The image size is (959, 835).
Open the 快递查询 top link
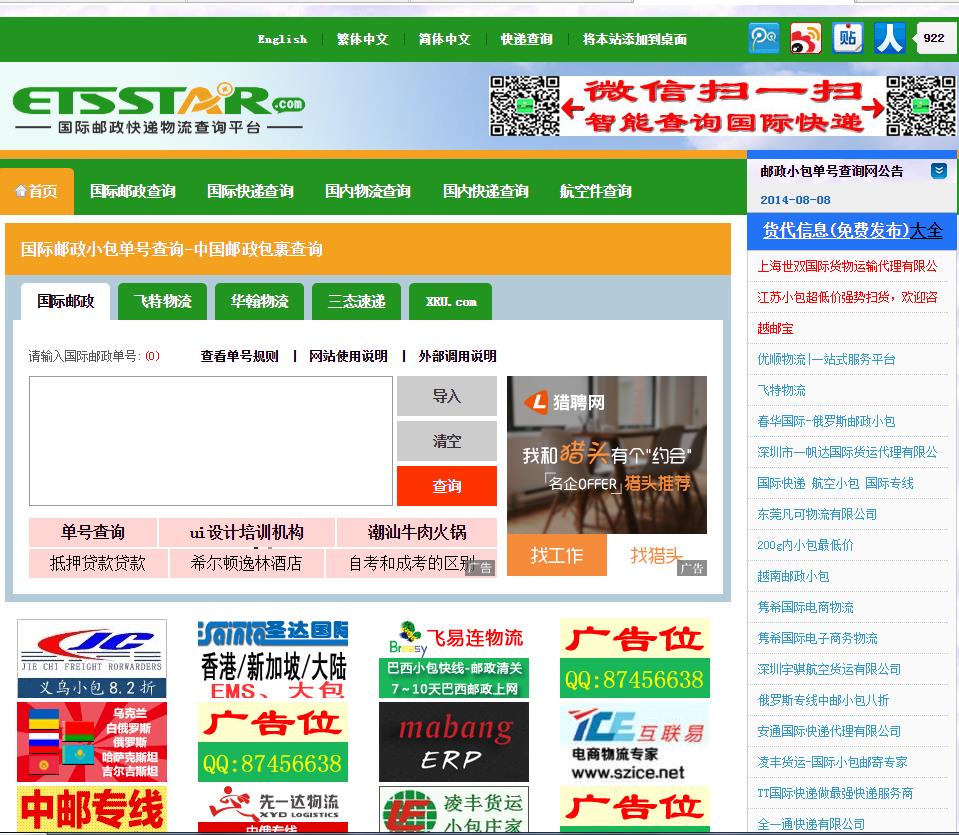[527, 39]
